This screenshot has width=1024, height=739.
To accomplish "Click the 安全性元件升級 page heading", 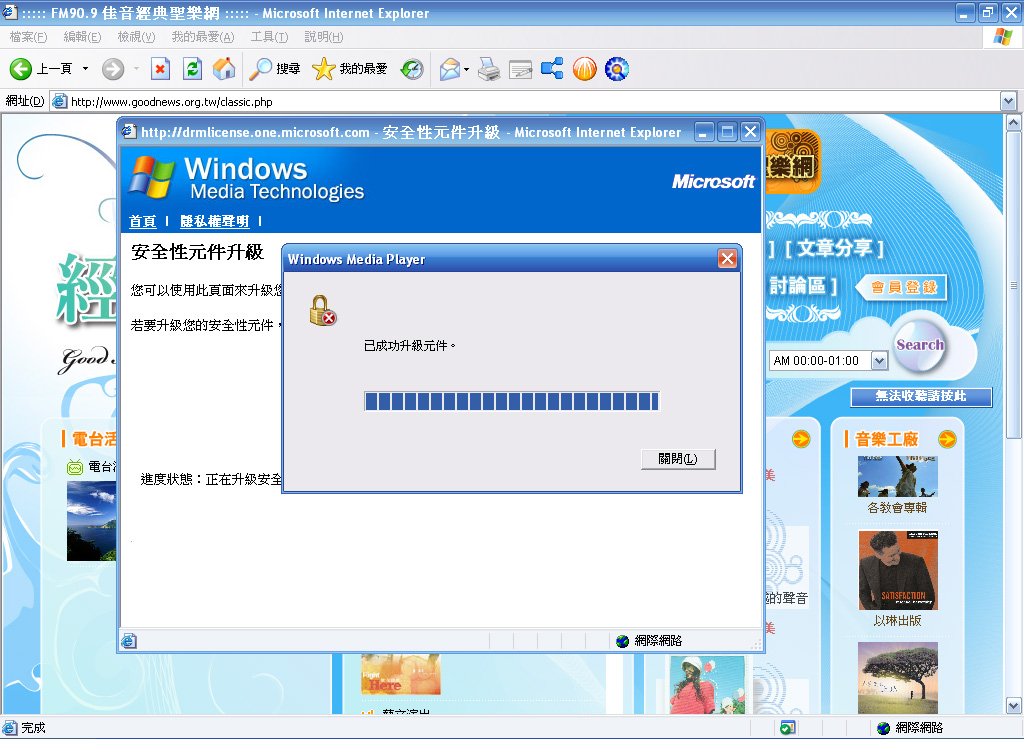I will 197,252.
